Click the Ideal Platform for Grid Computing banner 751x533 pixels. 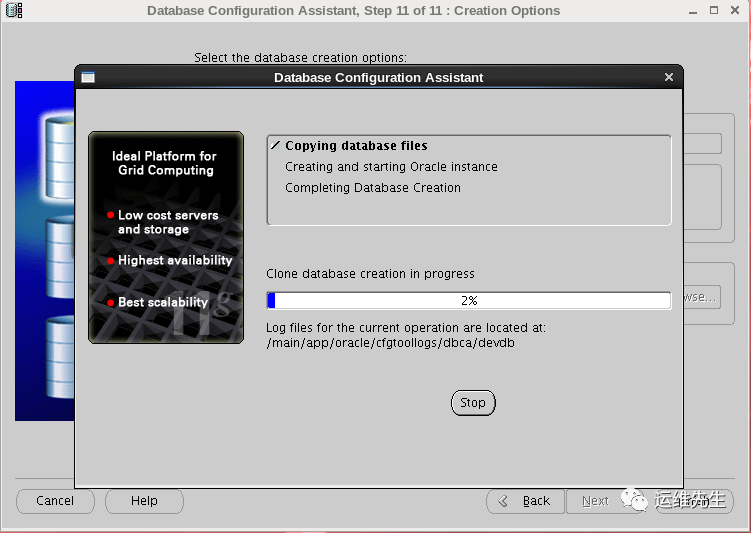point(166,238)
